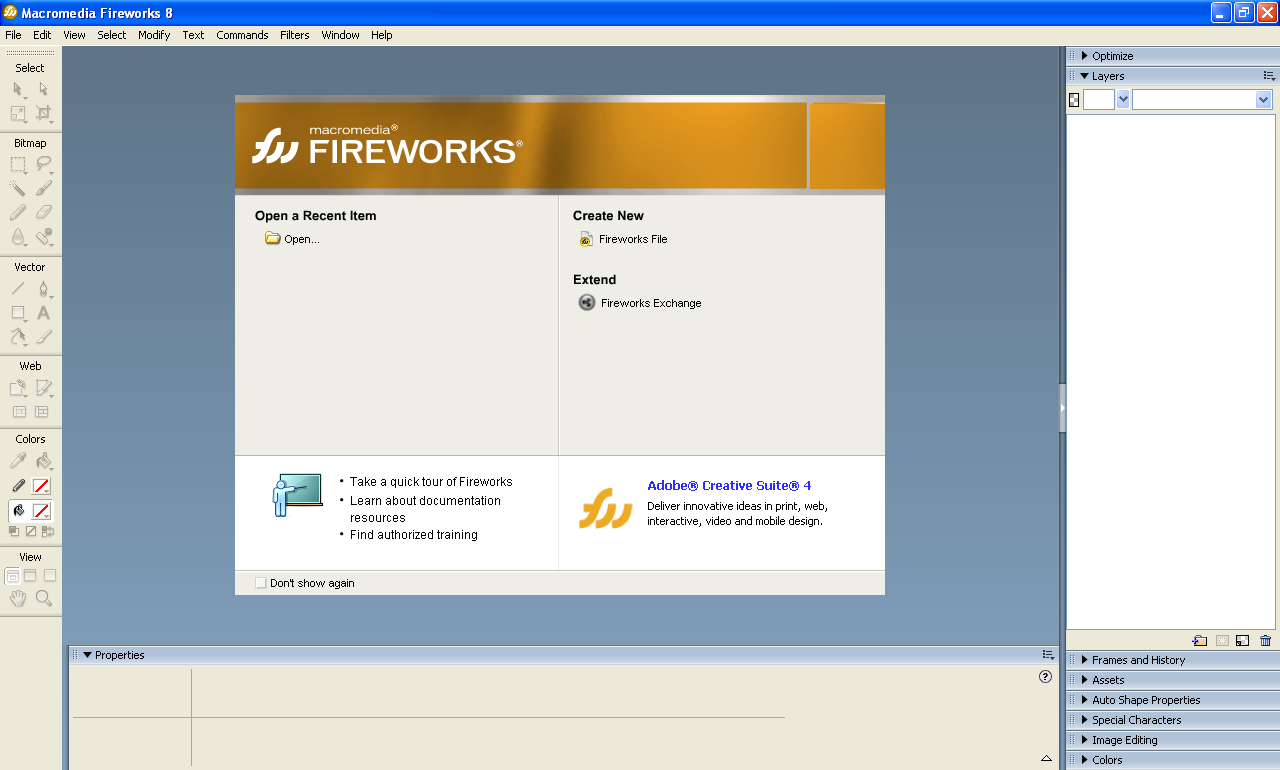Select the Zoom magnifier tool
This screenshot has height=770, width=1280.
43,598
